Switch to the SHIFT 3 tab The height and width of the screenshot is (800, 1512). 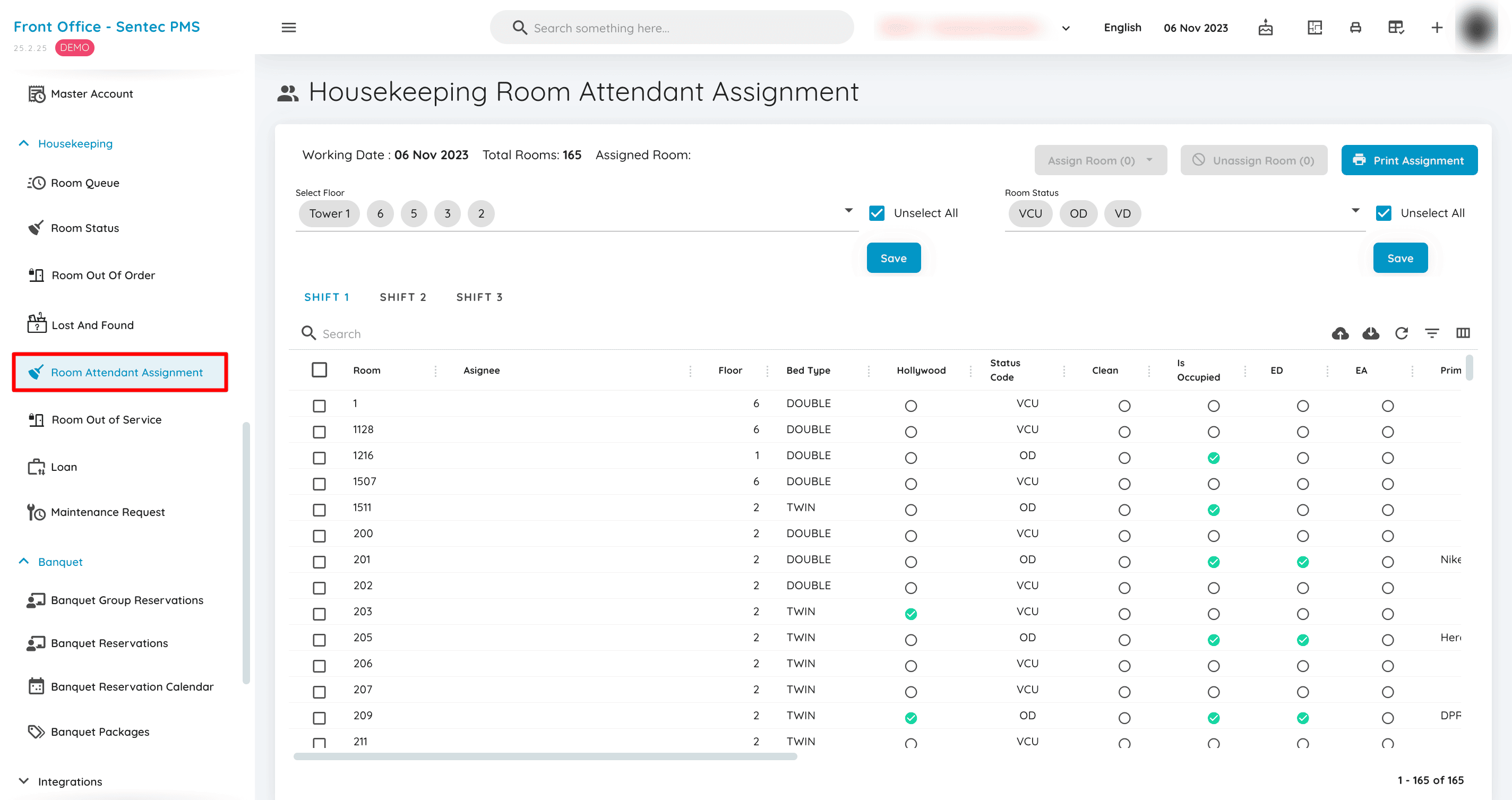click(479, 297)
